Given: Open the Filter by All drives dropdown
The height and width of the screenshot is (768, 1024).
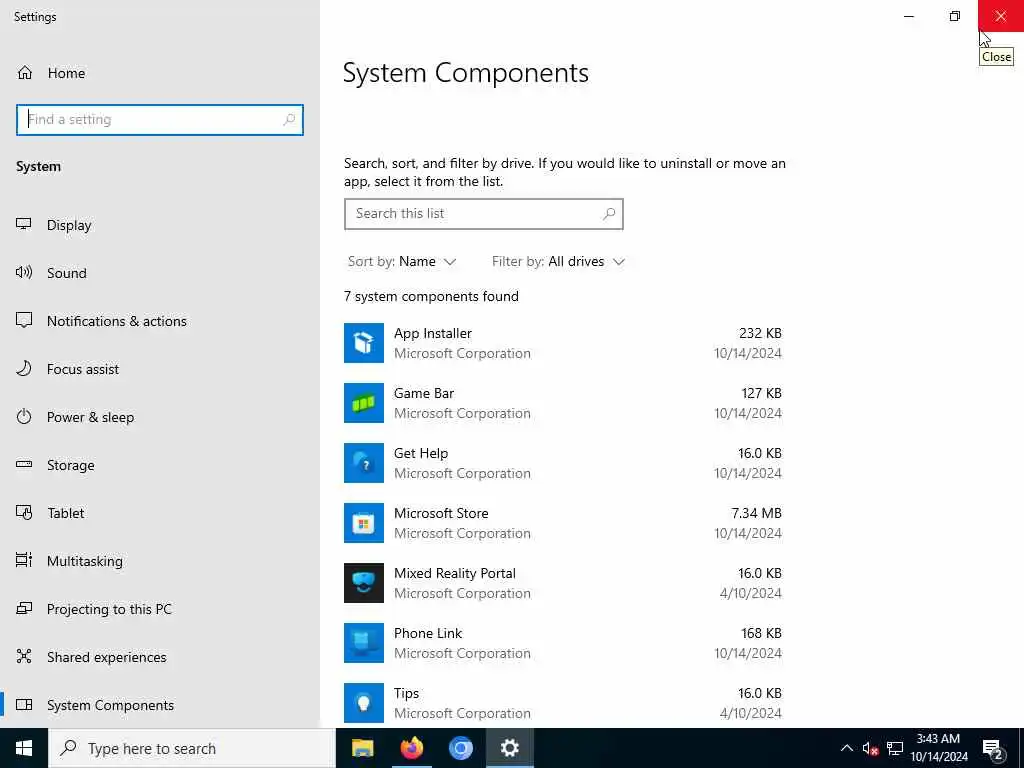Looking at the screenshot, I should pos(558,261).
